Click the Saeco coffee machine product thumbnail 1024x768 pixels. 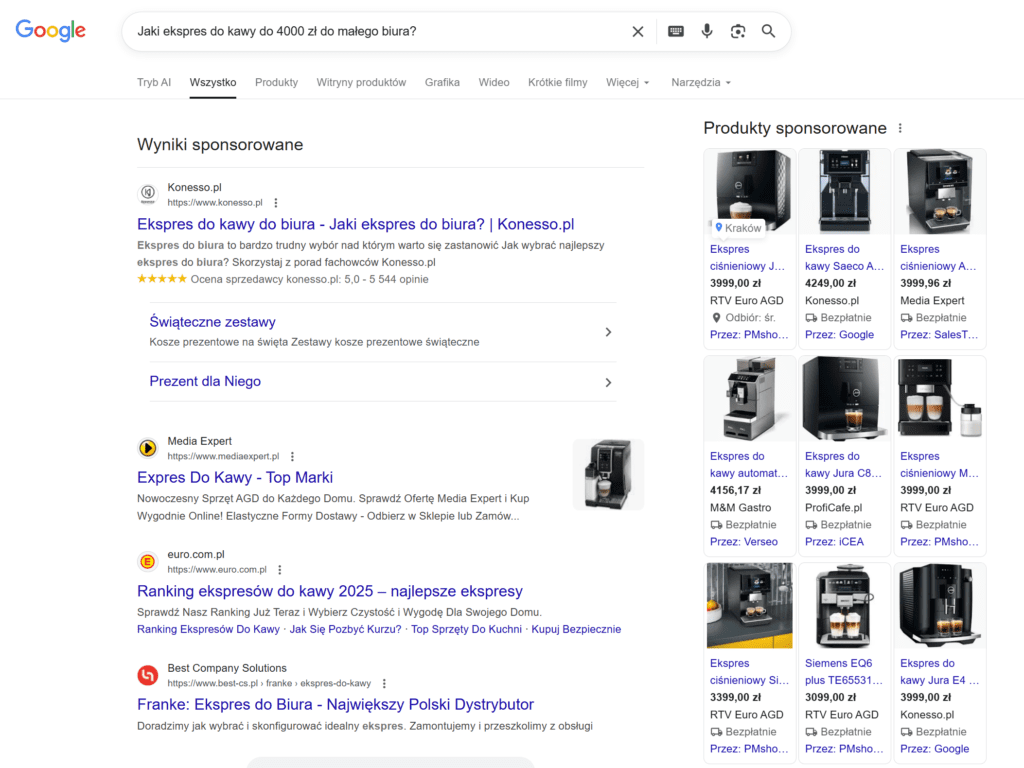pos(844,191)
